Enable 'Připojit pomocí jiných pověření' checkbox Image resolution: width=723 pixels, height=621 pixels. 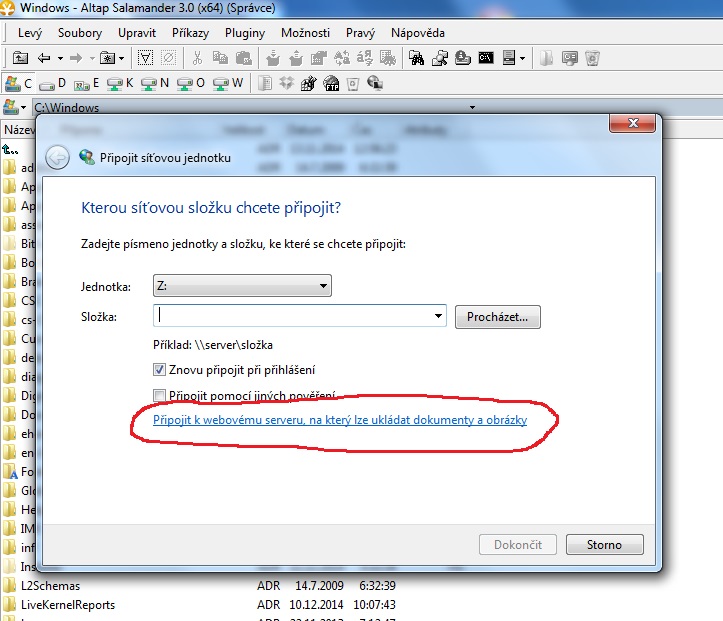[x=159, y=395]
